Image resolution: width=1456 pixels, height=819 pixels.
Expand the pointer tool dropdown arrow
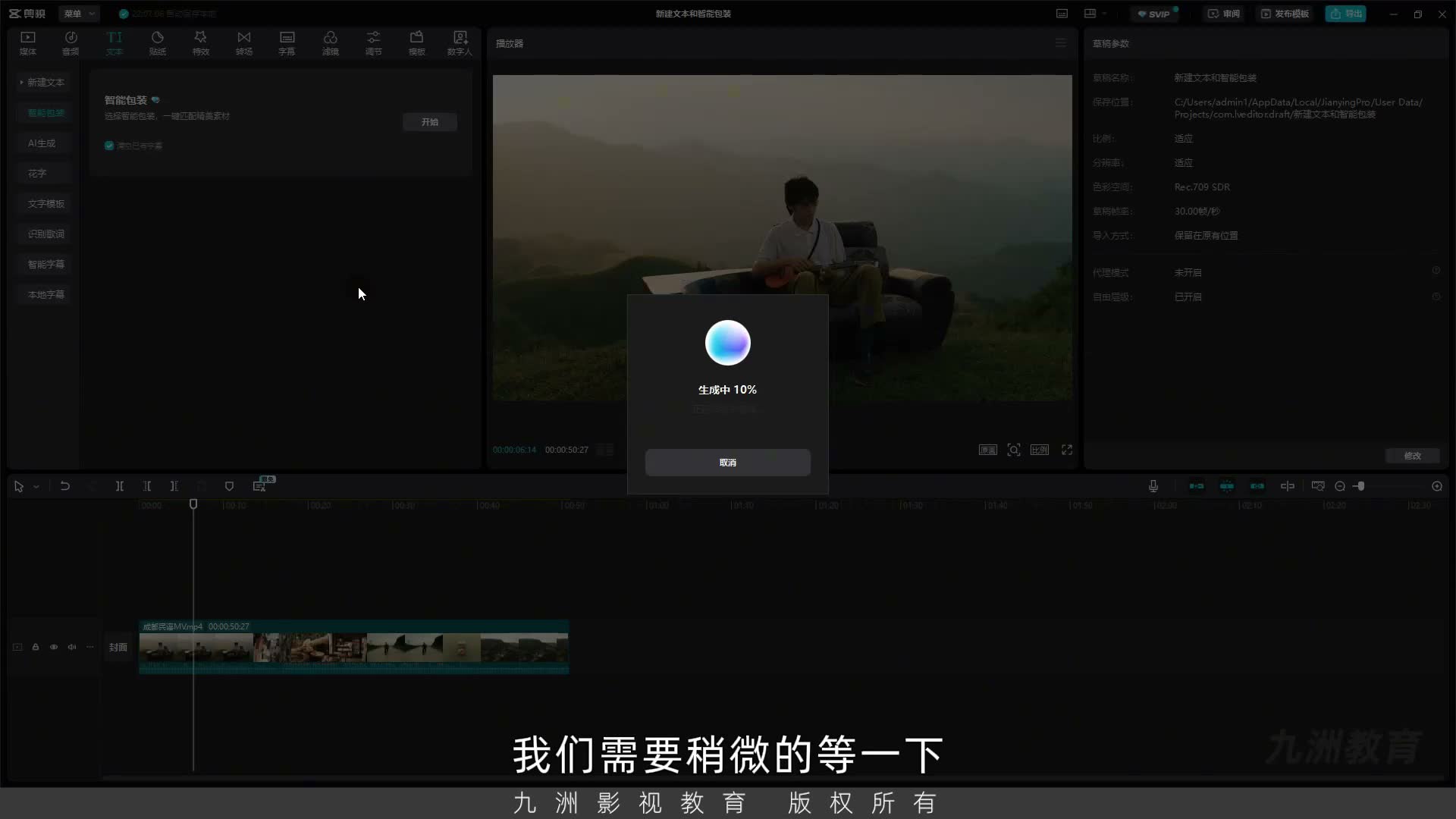[x=36, y=487]
